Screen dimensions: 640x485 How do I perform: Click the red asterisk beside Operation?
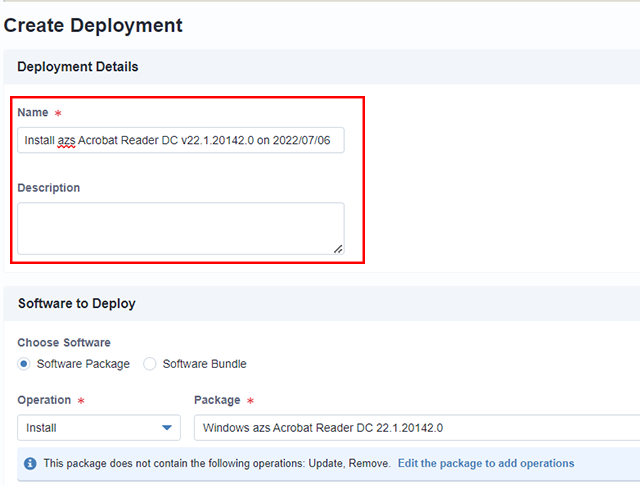click(x=81, y=401)
